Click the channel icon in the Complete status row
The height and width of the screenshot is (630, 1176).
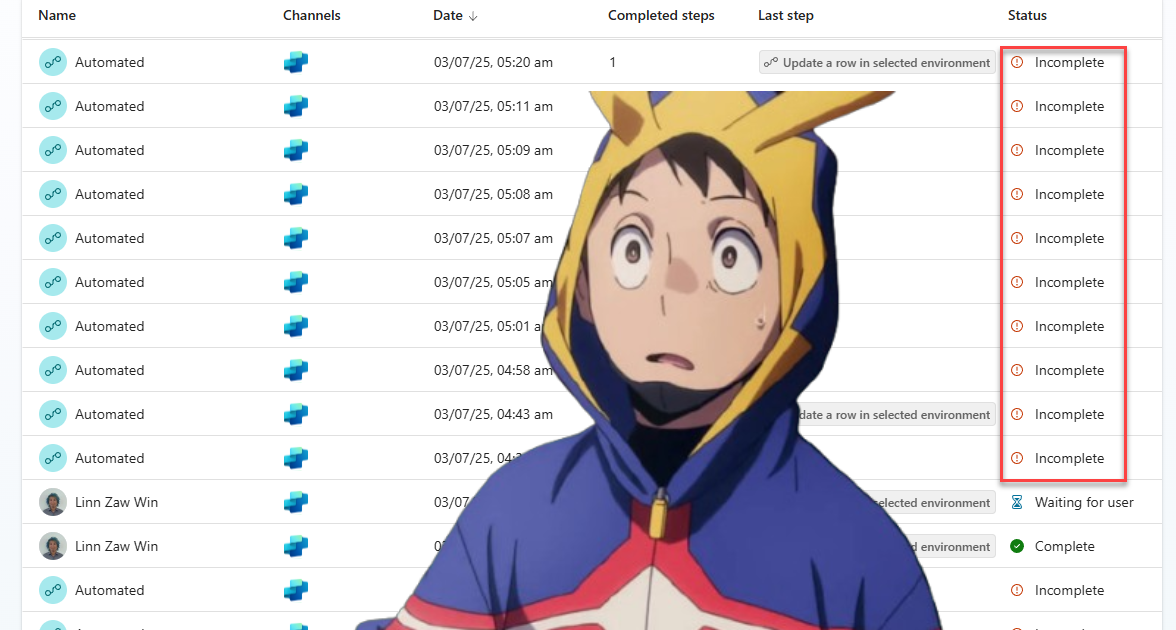point(296,546)
